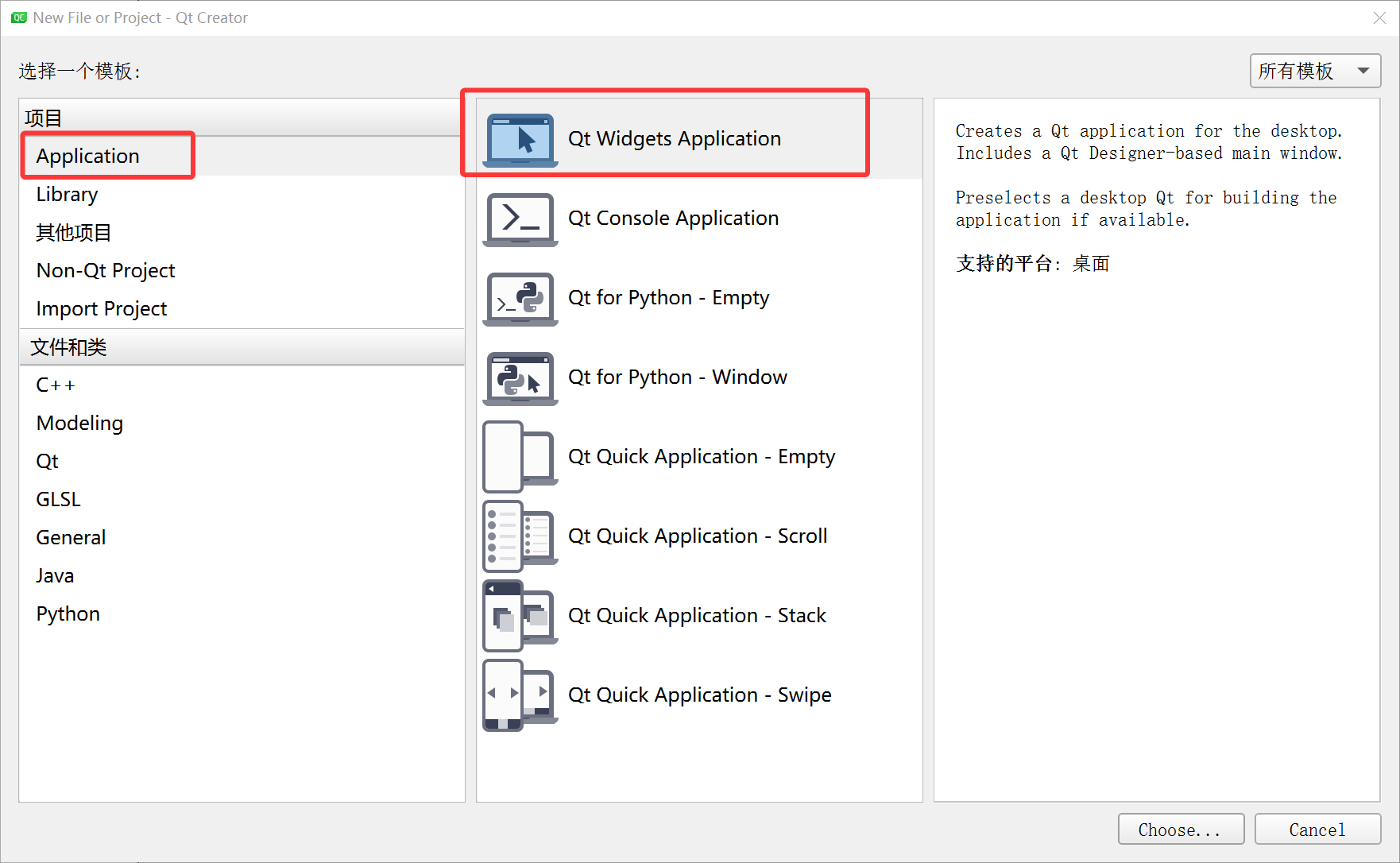Viewport: 1400px width, 863px height.
Task: Pick the Qt Quick Application - Empty label
Action: click(x=702, y=456)
